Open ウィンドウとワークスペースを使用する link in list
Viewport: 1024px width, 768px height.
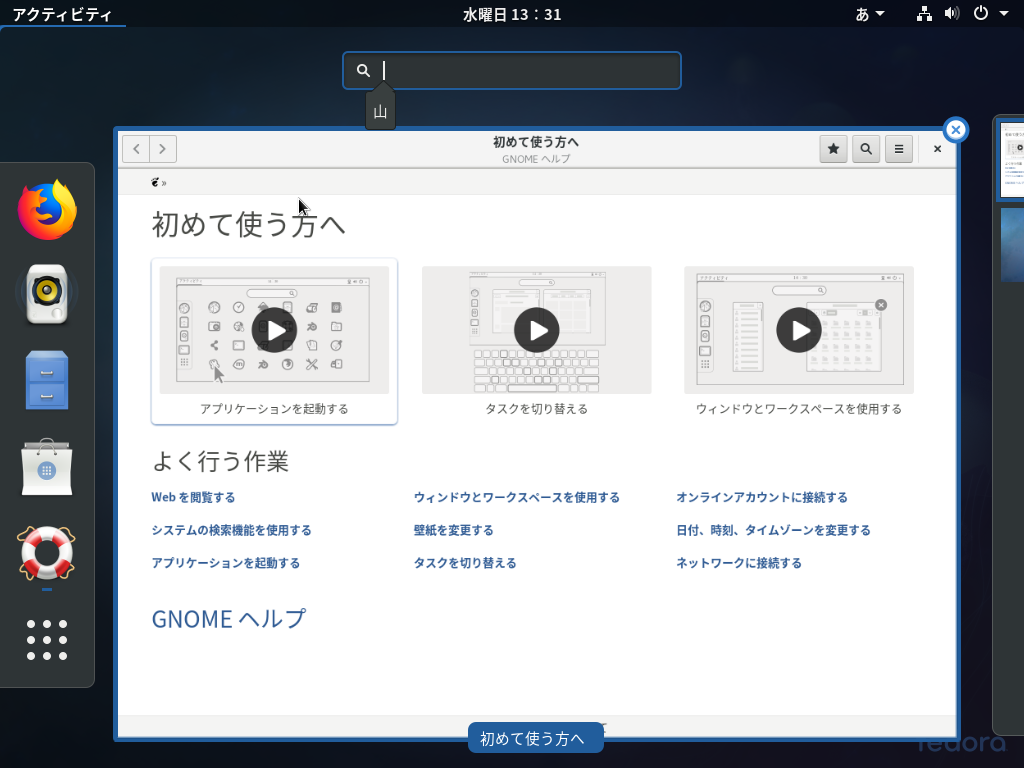tap(517, 498)
